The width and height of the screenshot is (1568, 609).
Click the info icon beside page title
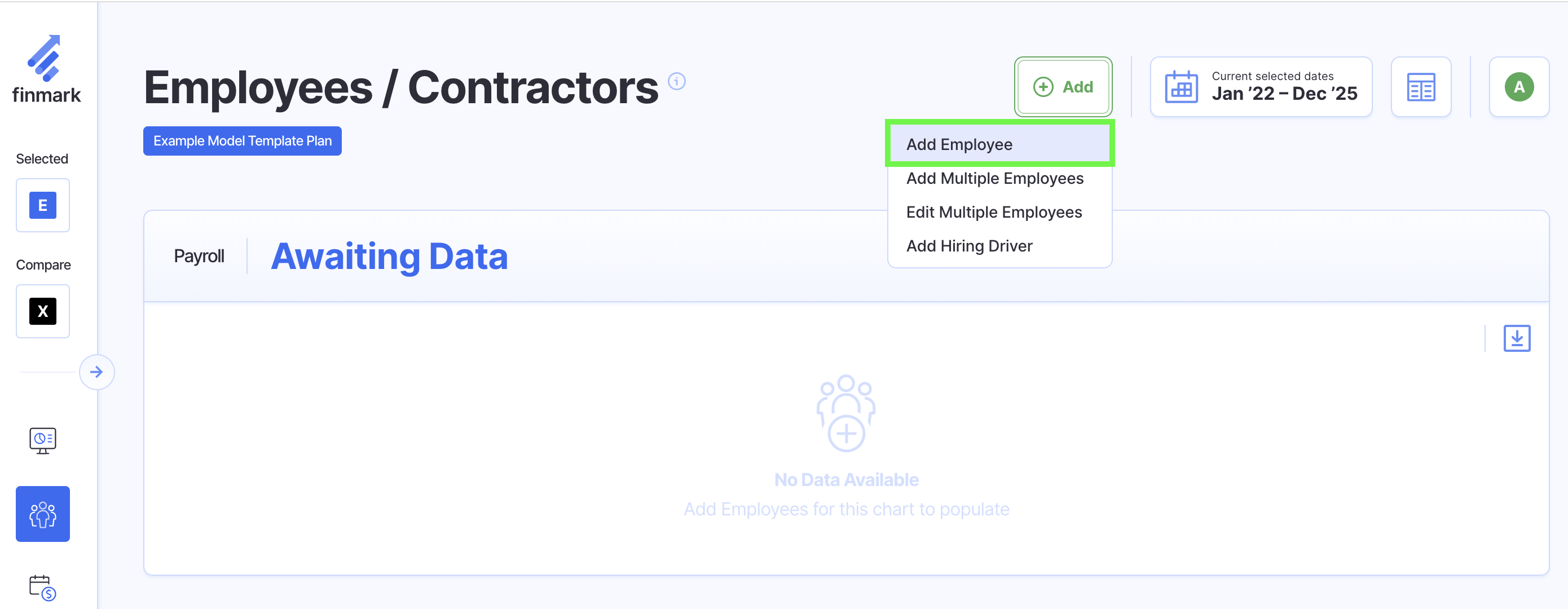[x=676, y=82]
